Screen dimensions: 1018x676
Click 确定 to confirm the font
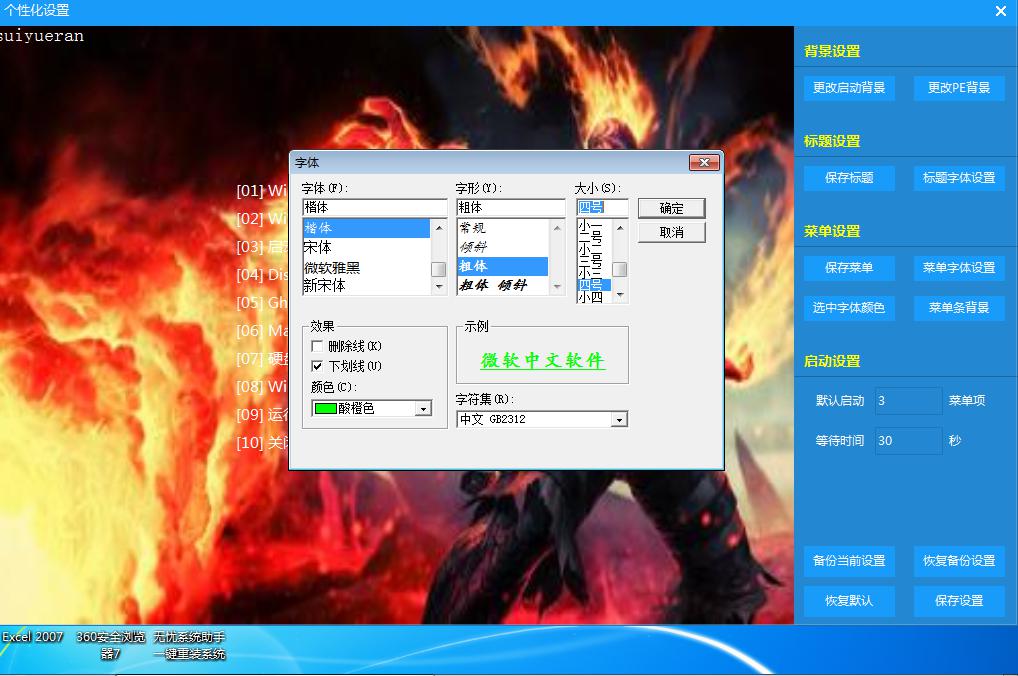(x=671, y=208)
